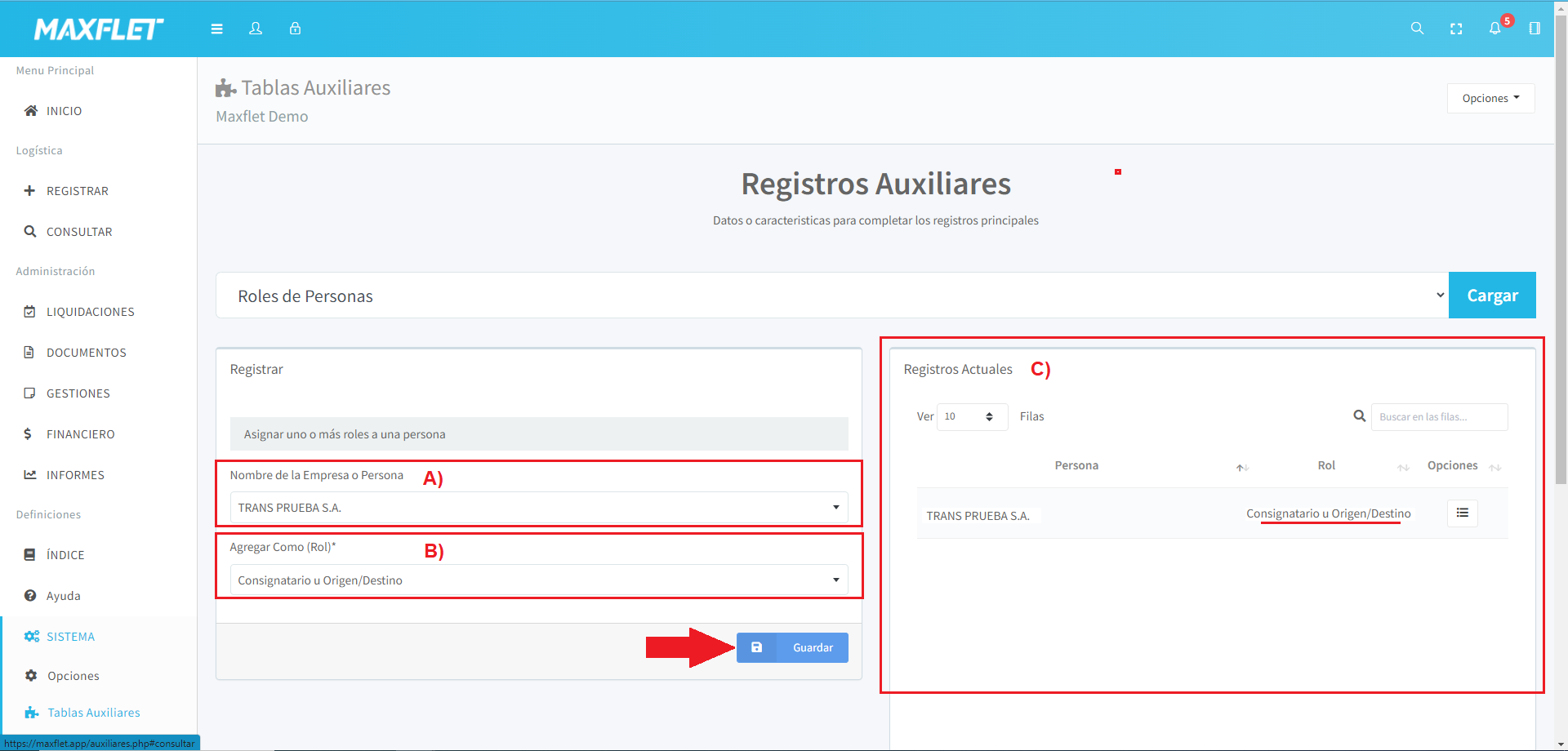The image size is (1568, 751).
Task: Click the Cargar button
Action: pyautogui.click(x=1492, y=296)
